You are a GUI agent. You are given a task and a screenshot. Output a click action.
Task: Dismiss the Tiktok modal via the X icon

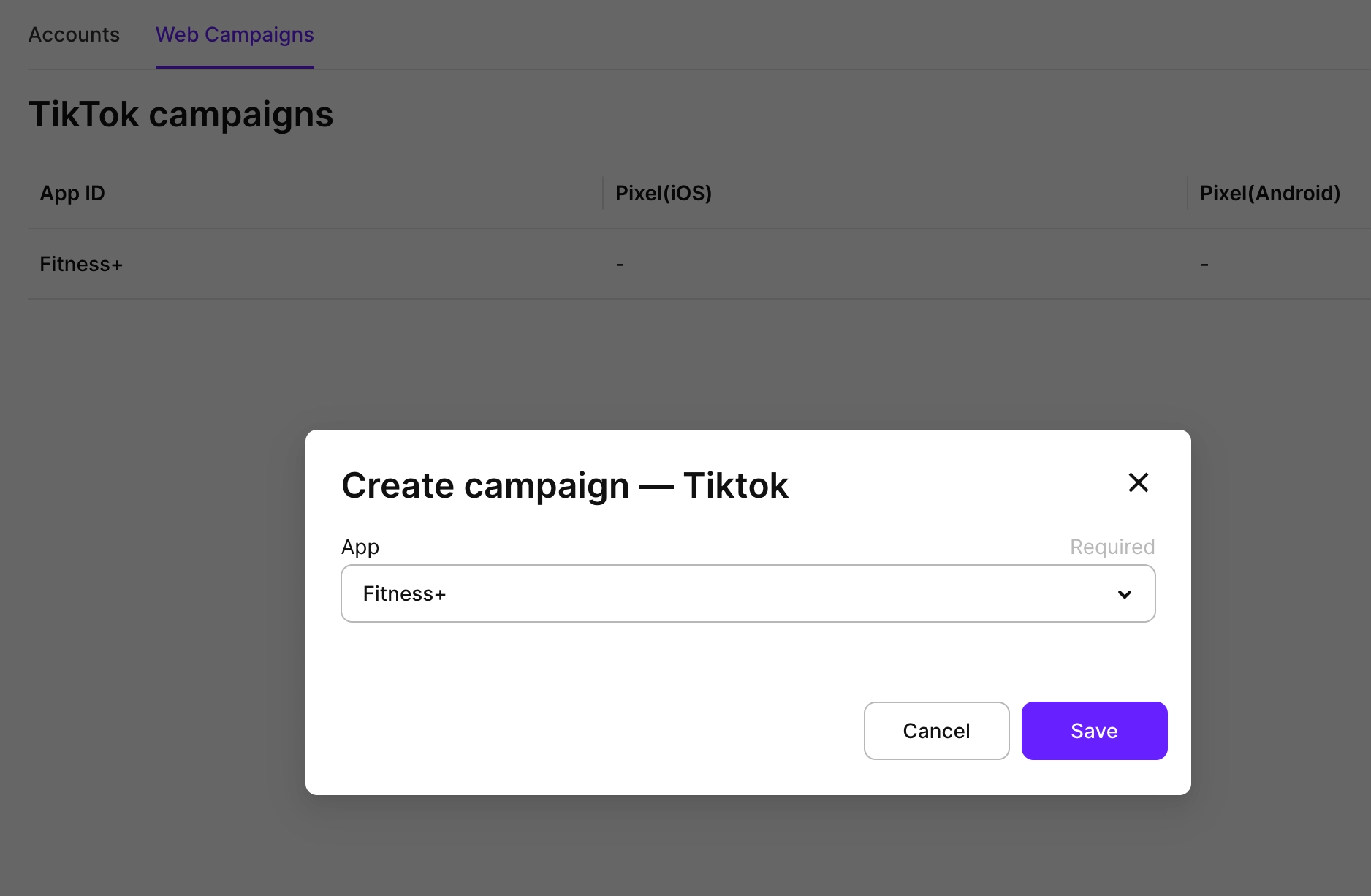click(1138, 482)
